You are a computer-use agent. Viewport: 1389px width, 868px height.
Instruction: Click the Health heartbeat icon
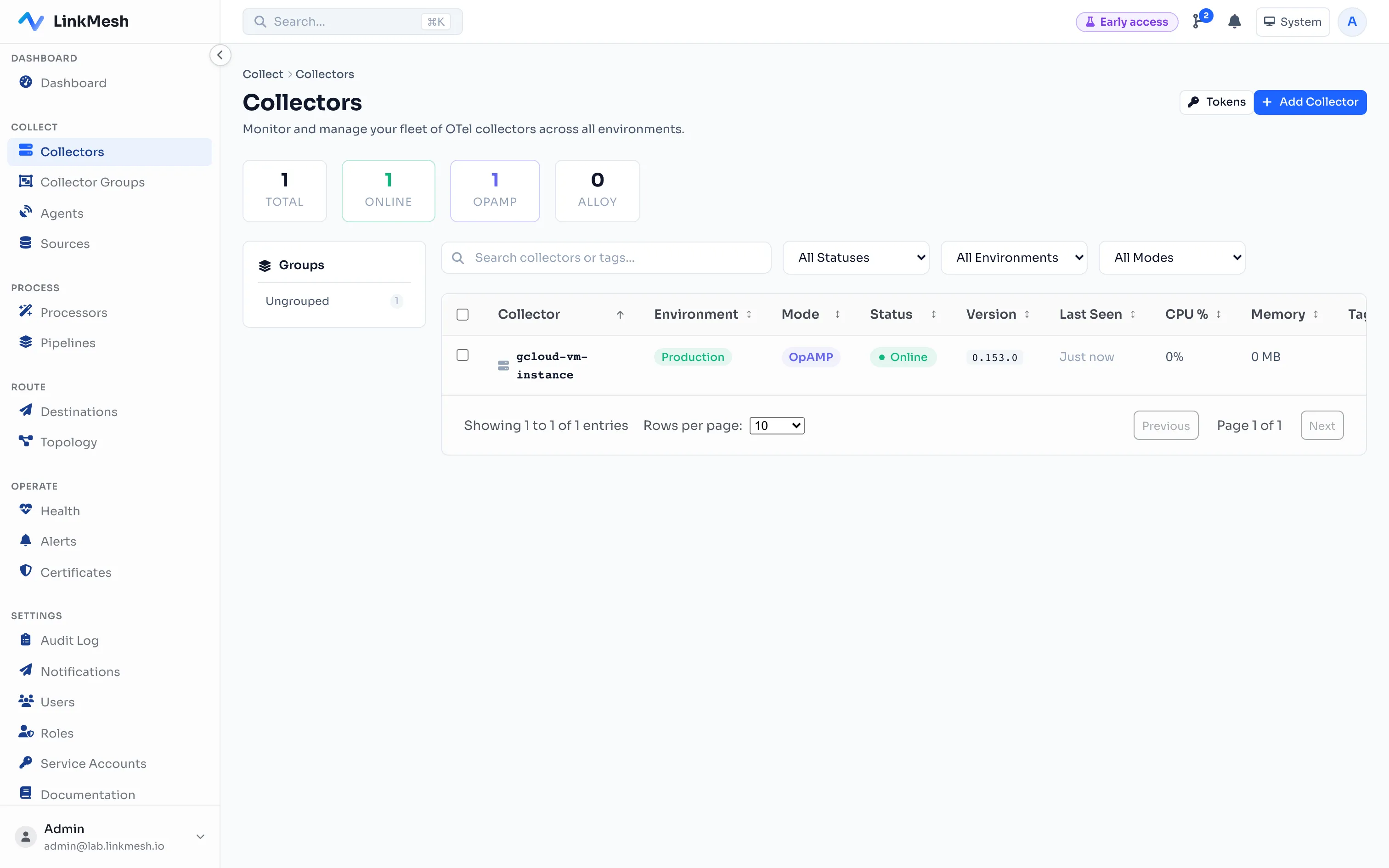tap(26, 509)
